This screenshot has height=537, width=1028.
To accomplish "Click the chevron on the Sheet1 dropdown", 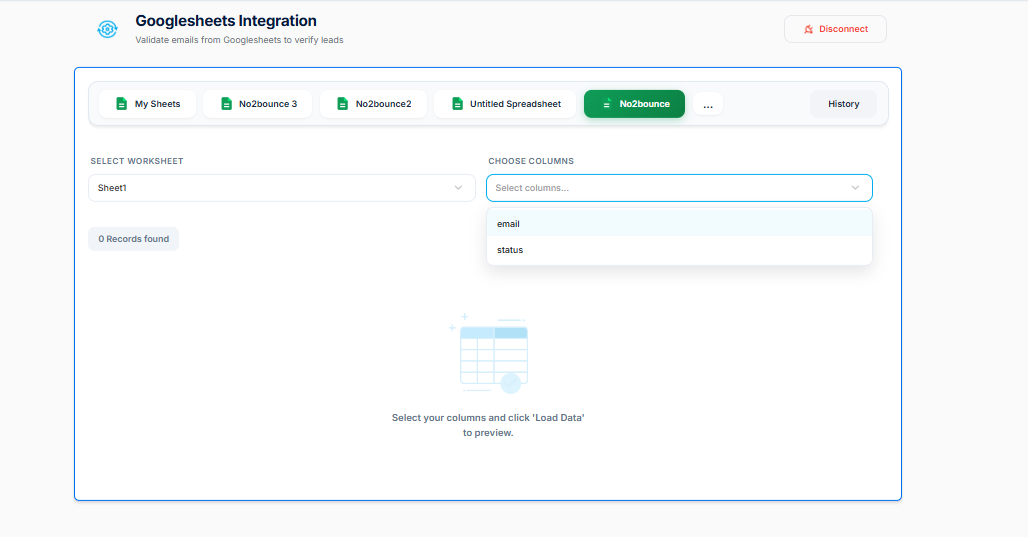I will coord(458,188).
